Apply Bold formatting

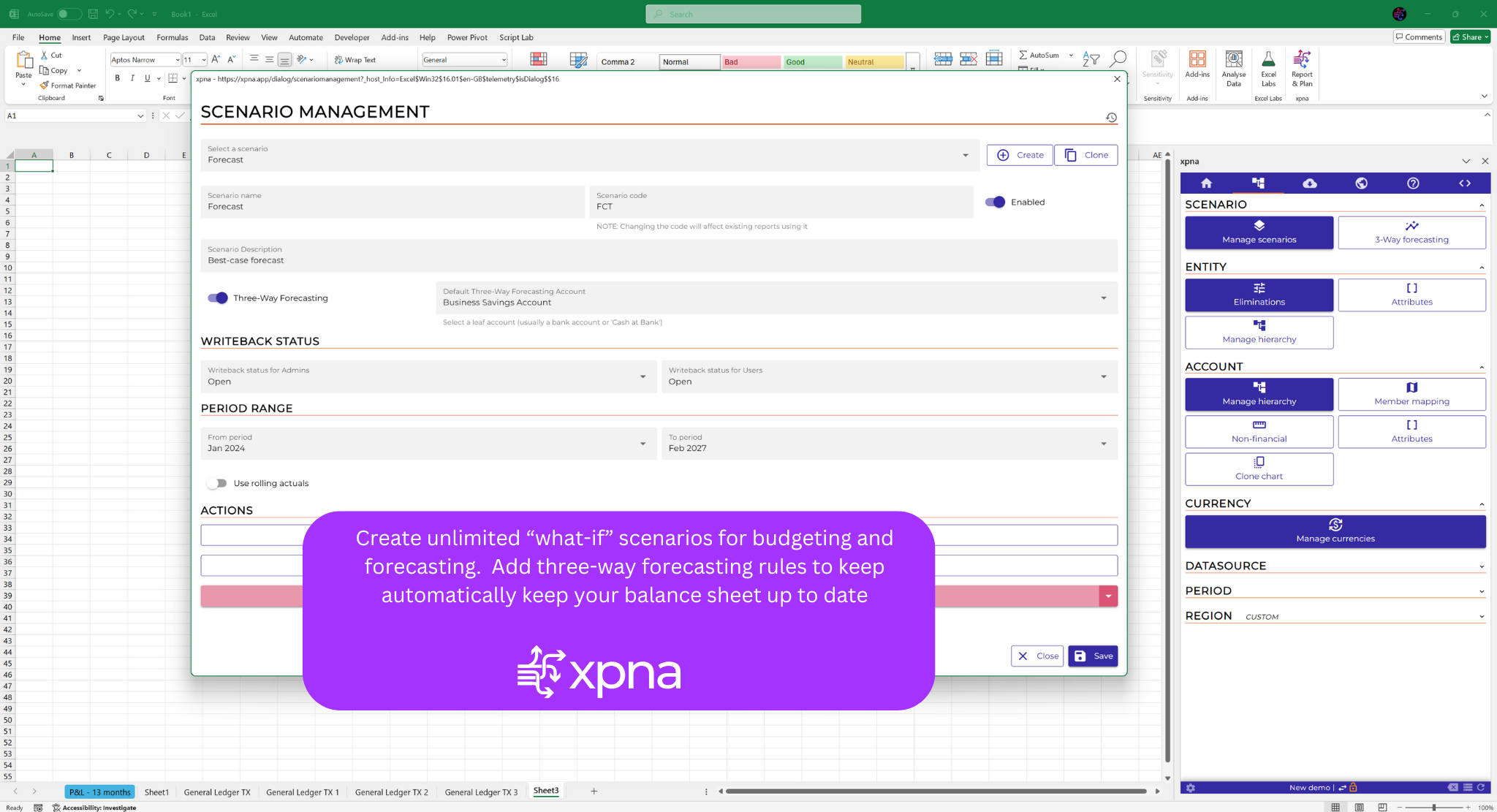(x=117, y=78)
